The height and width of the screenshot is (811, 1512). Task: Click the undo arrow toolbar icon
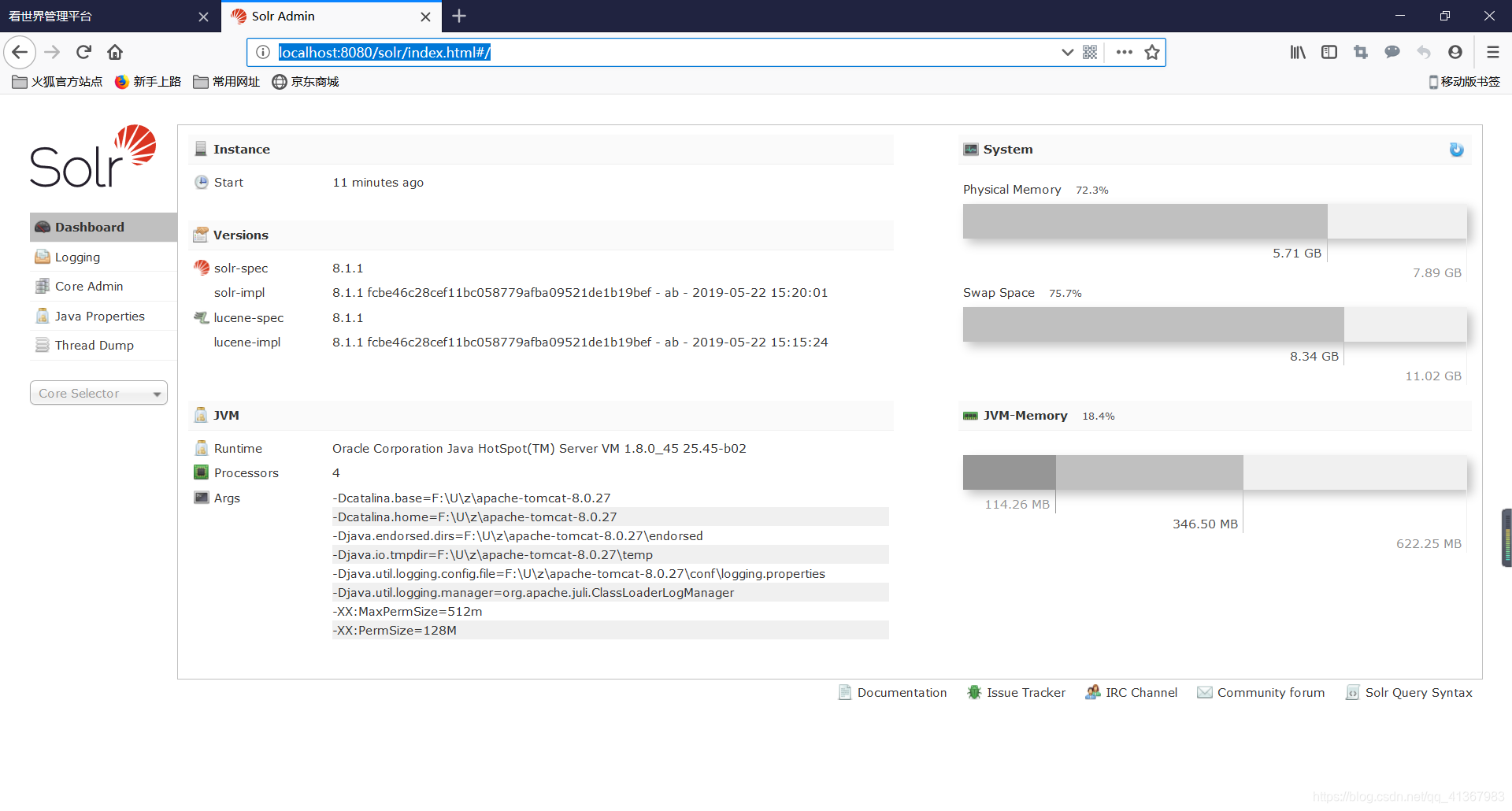point(1424,52)
